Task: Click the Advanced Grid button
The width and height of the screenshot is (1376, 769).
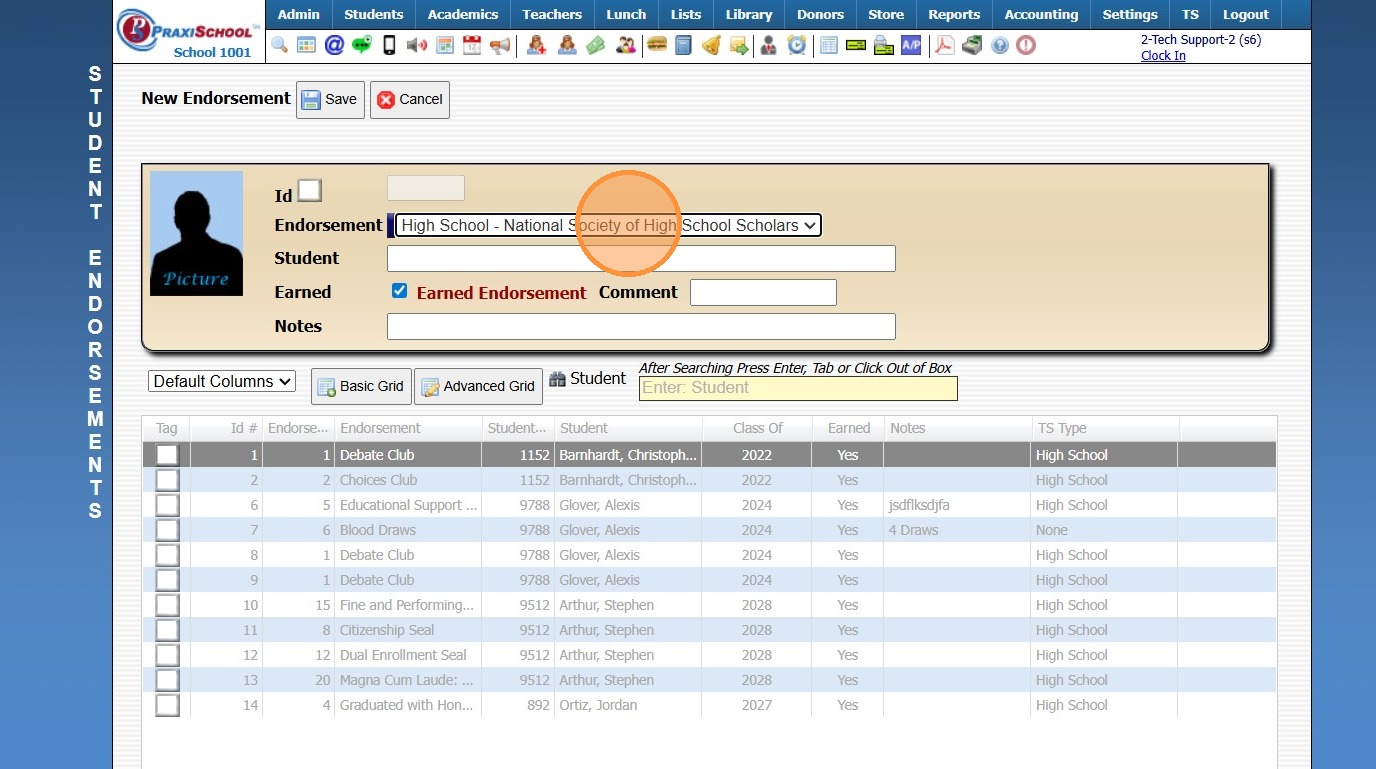Action: click(x=478, y=386)
